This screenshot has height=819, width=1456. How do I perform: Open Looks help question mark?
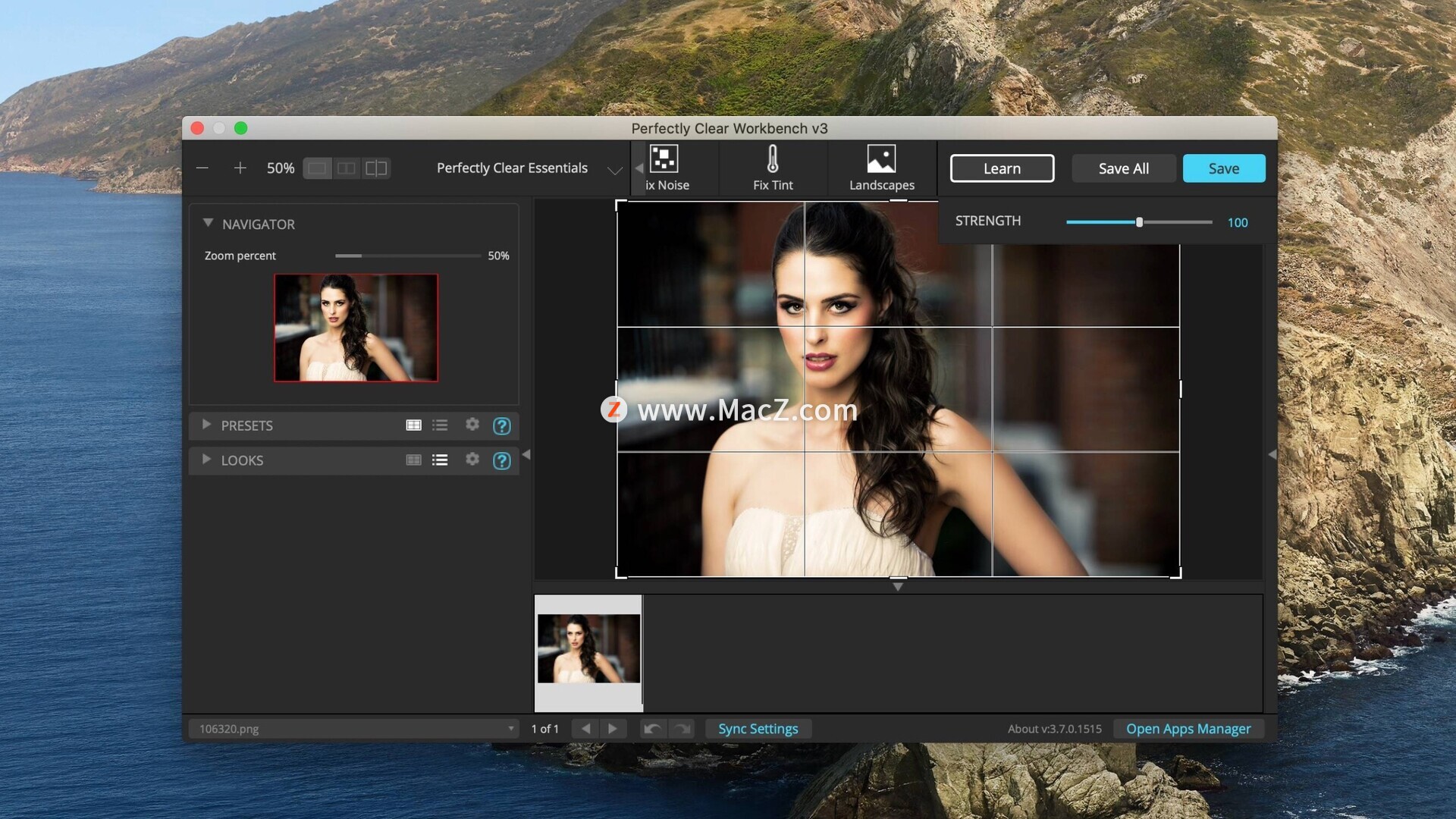tap(501, 460)
